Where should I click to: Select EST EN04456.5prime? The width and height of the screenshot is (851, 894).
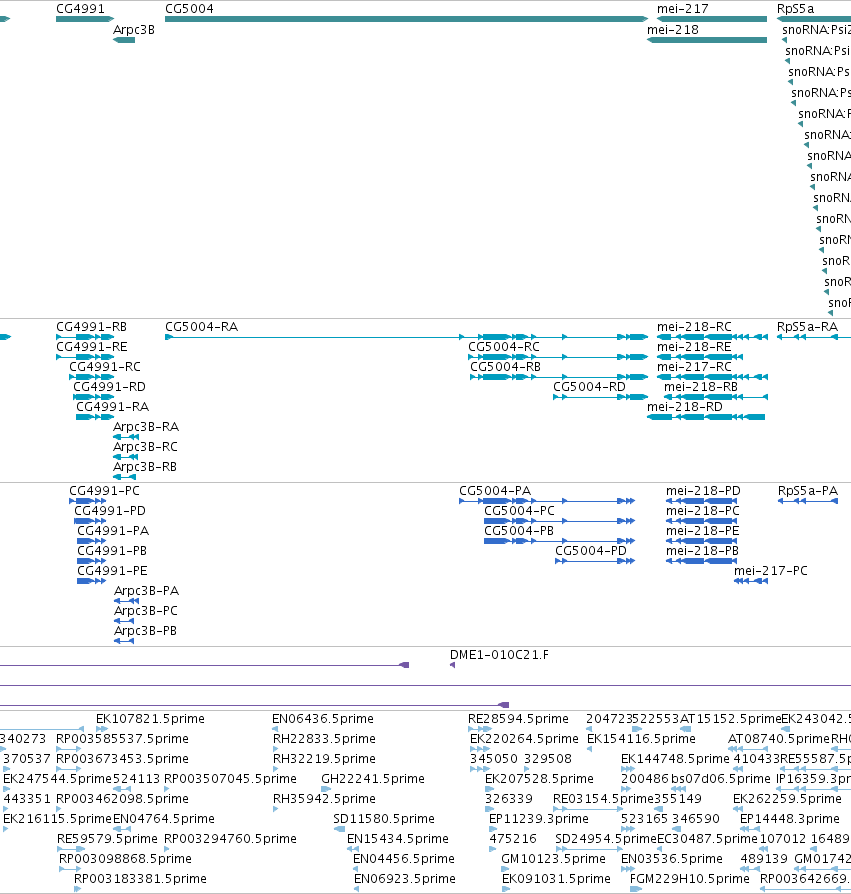point(404,859)
